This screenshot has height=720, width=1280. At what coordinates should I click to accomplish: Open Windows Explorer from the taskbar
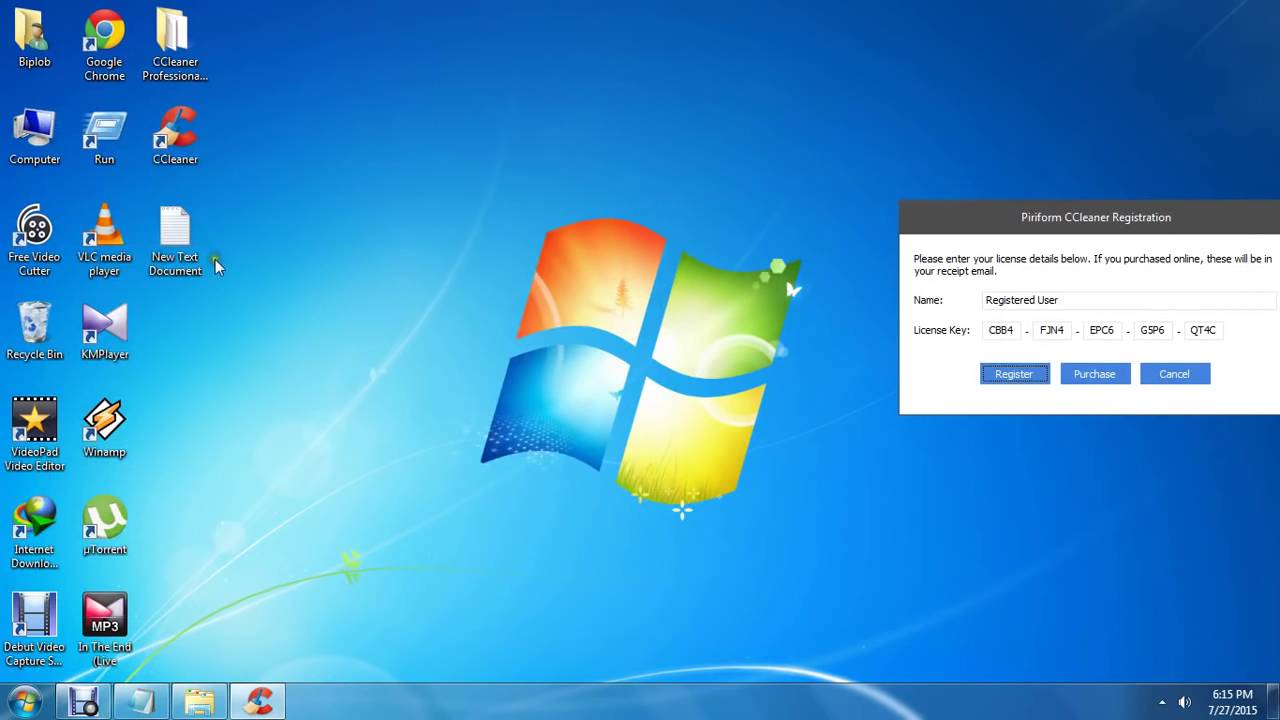[x=198, y=701]
